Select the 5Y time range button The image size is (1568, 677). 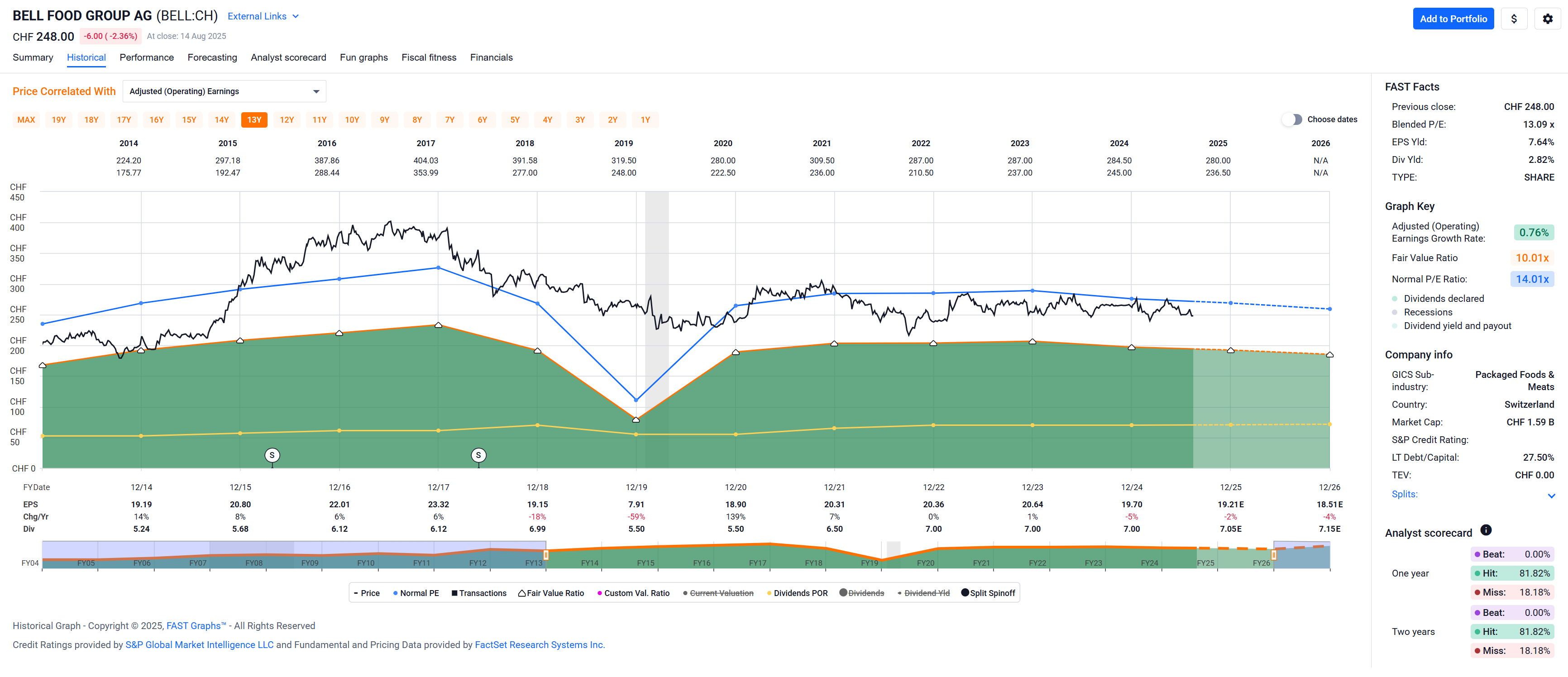(x=514, y=120)
